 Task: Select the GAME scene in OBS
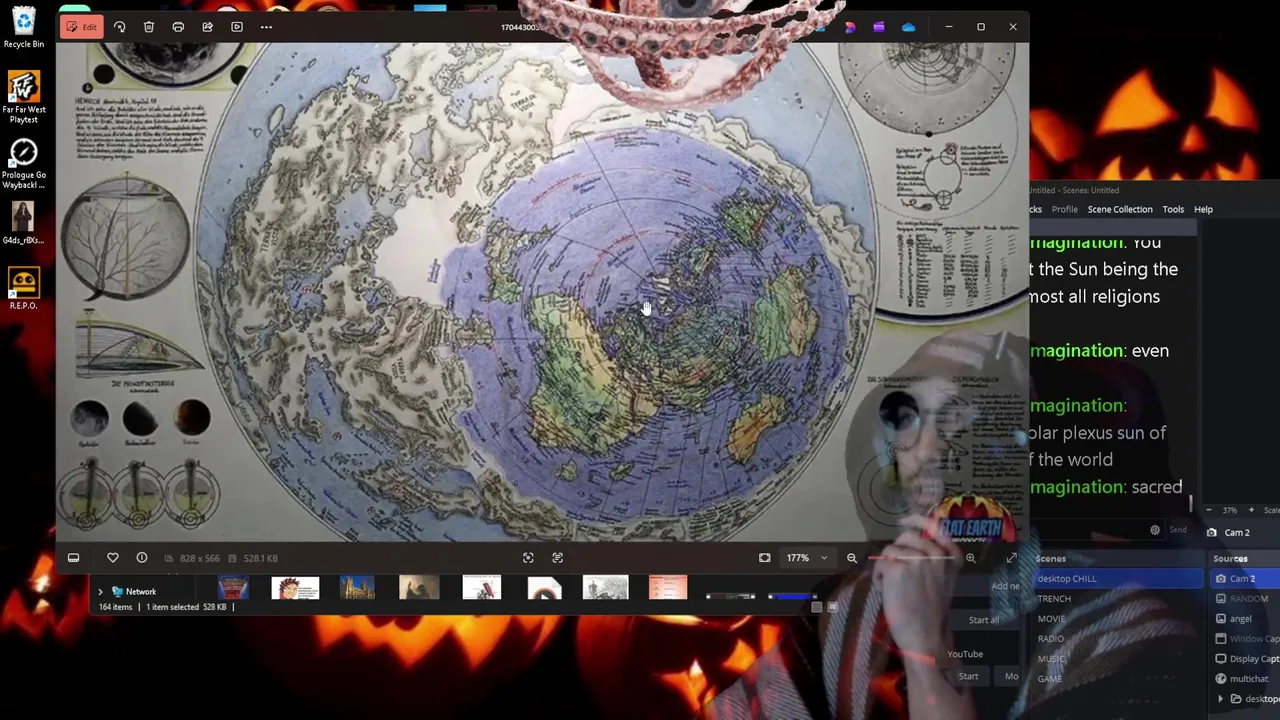tap(1117, 678)
